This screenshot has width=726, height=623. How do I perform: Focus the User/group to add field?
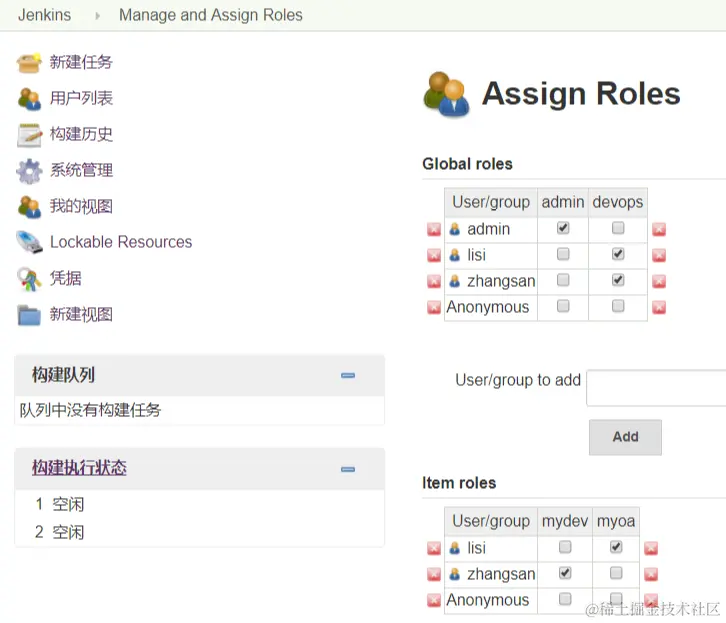click(656, 388)
